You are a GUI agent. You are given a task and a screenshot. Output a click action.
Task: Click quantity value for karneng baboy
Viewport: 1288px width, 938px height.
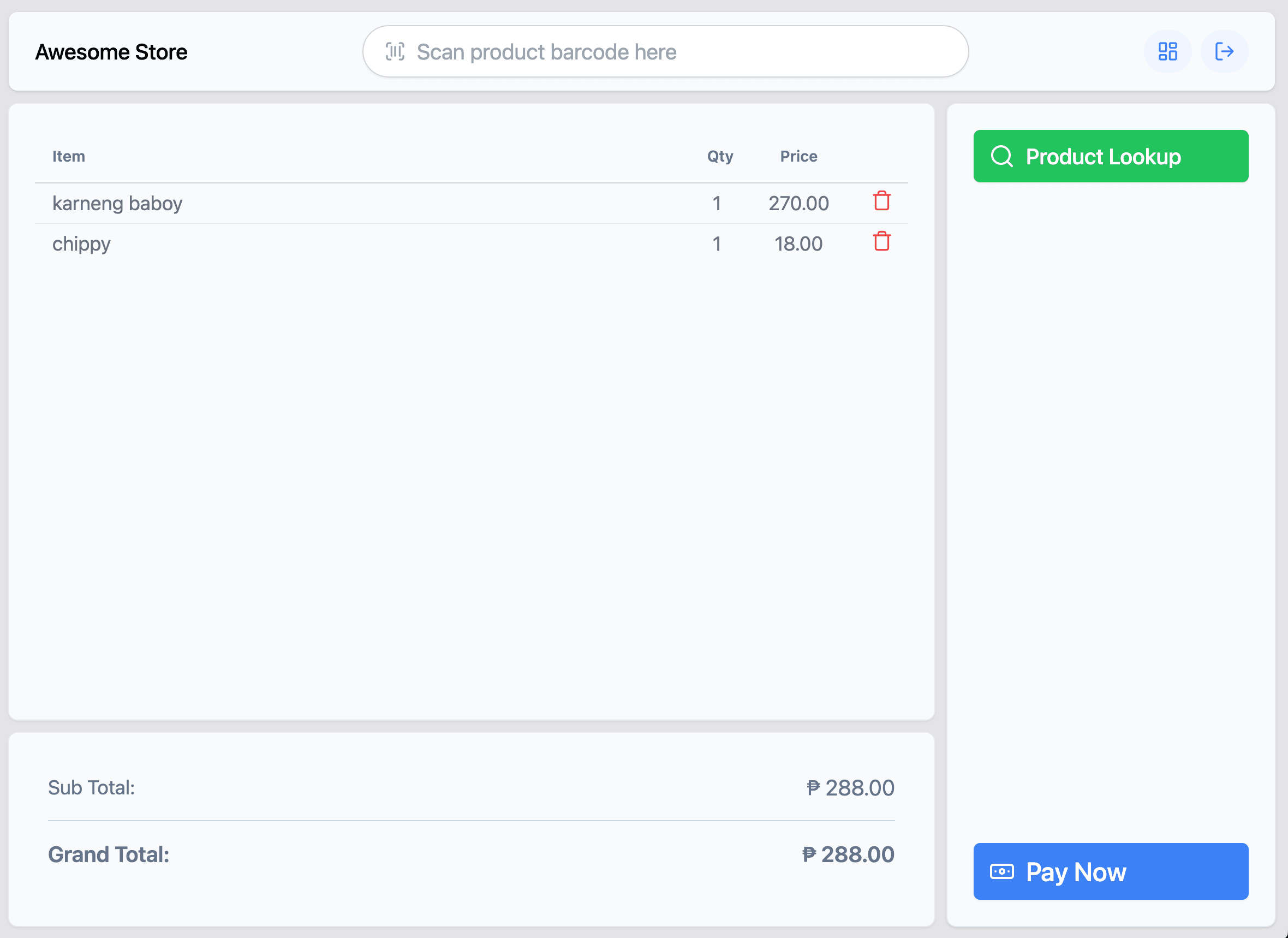click(717, 204)
